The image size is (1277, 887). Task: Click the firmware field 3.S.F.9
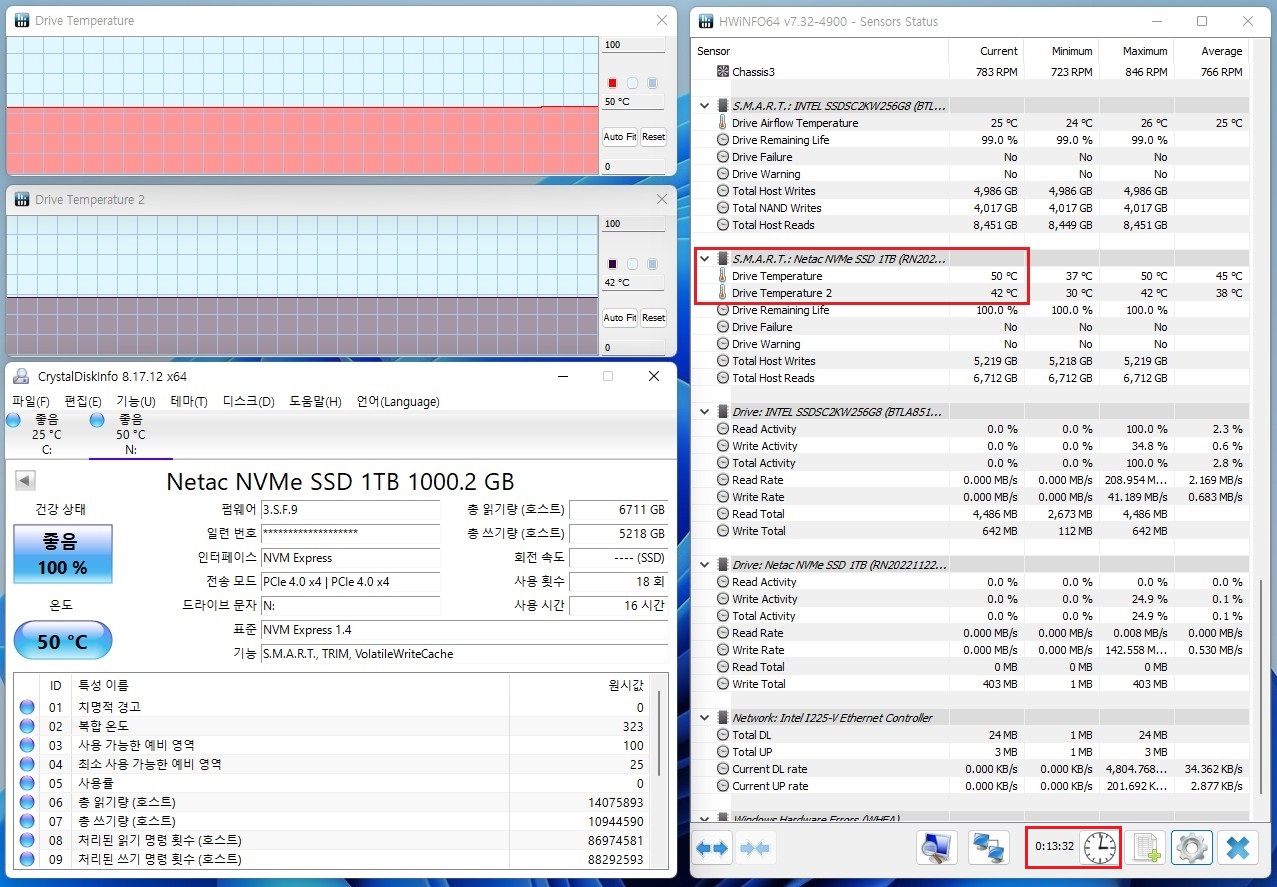(349, 510)
